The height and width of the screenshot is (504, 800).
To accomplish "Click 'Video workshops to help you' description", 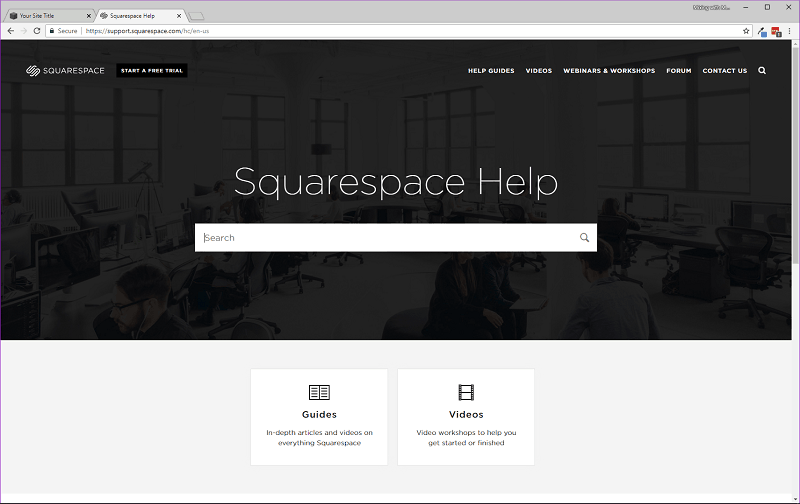I will point(466,437).
